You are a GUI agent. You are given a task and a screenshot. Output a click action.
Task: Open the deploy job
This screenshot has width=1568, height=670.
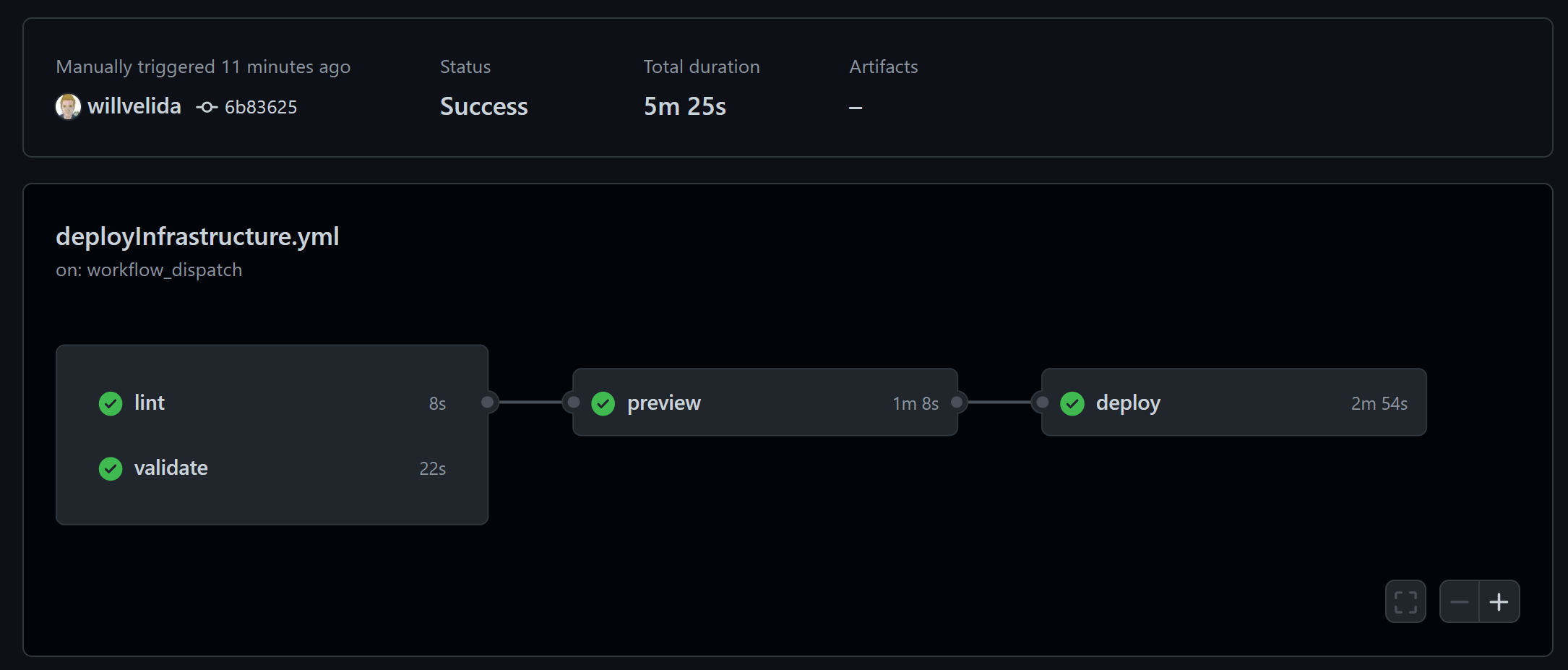tap(1128, 403)
